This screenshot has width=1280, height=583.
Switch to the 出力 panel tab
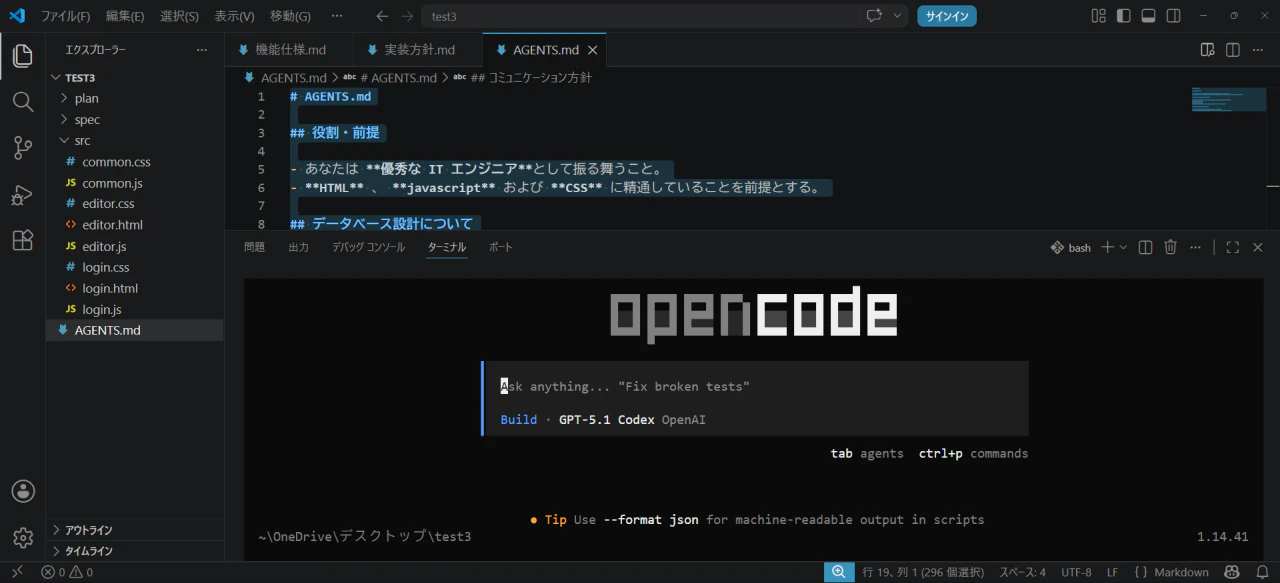coord(298,247)
